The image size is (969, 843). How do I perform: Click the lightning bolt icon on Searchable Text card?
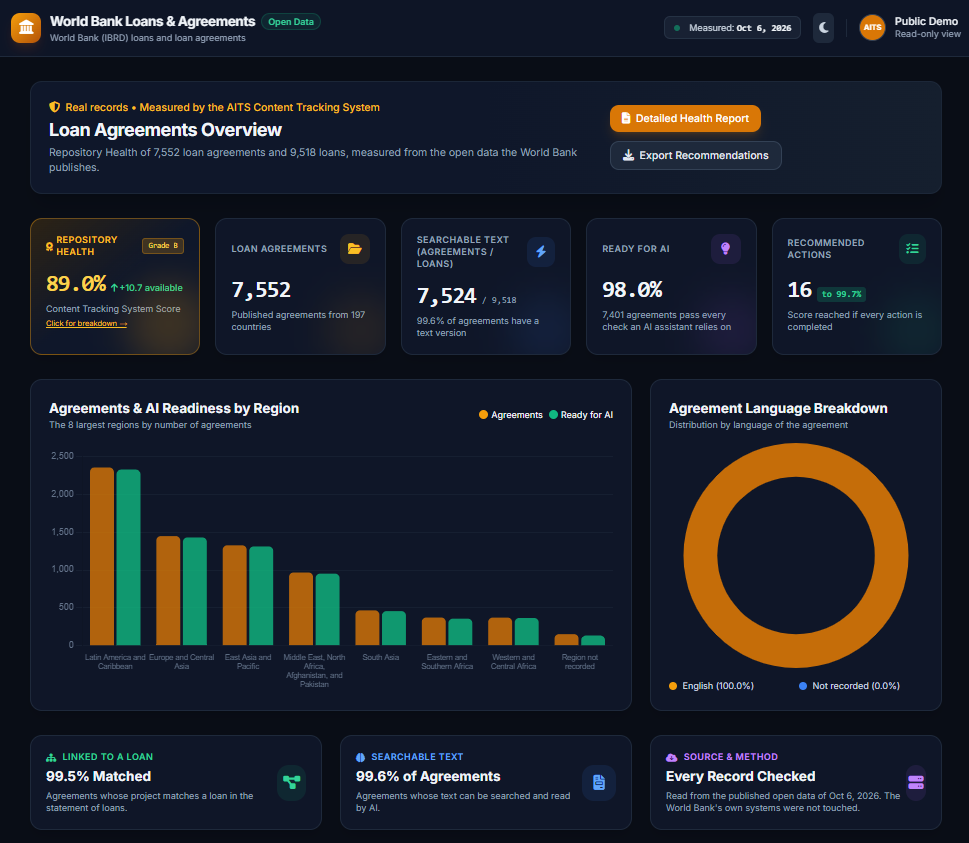[x=541, y=252]
